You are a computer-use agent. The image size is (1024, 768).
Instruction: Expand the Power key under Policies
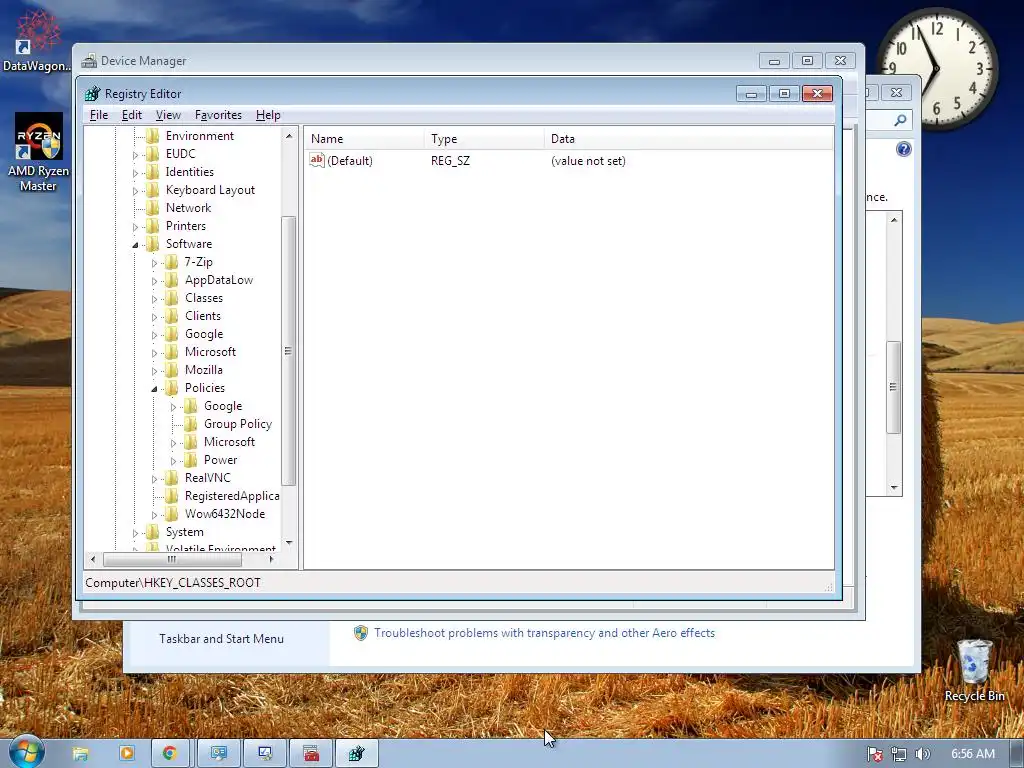click(x=173, y=461)
